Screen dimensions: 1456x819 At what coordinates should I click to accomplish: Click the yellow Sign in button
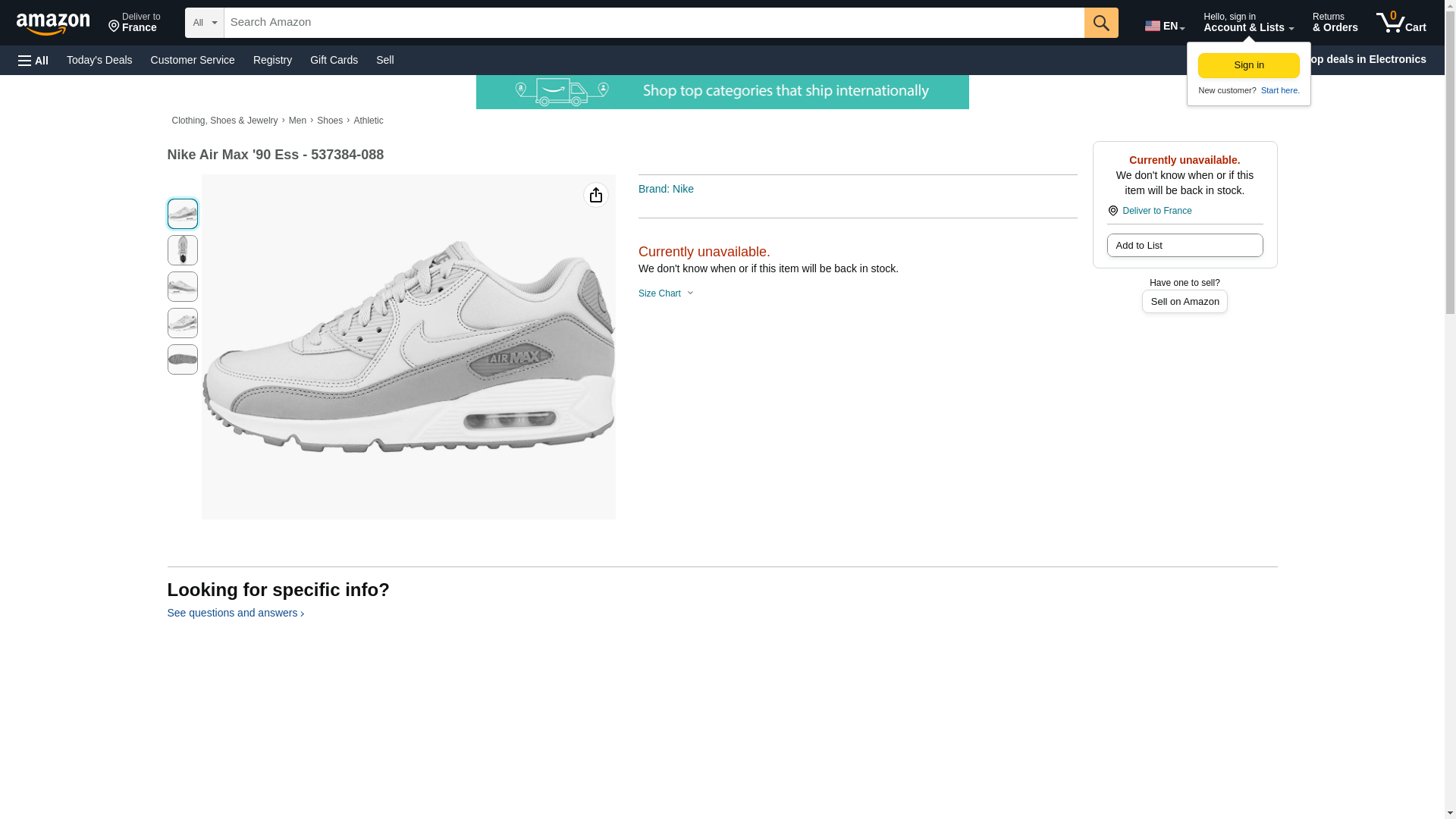tap(1248, 65)
